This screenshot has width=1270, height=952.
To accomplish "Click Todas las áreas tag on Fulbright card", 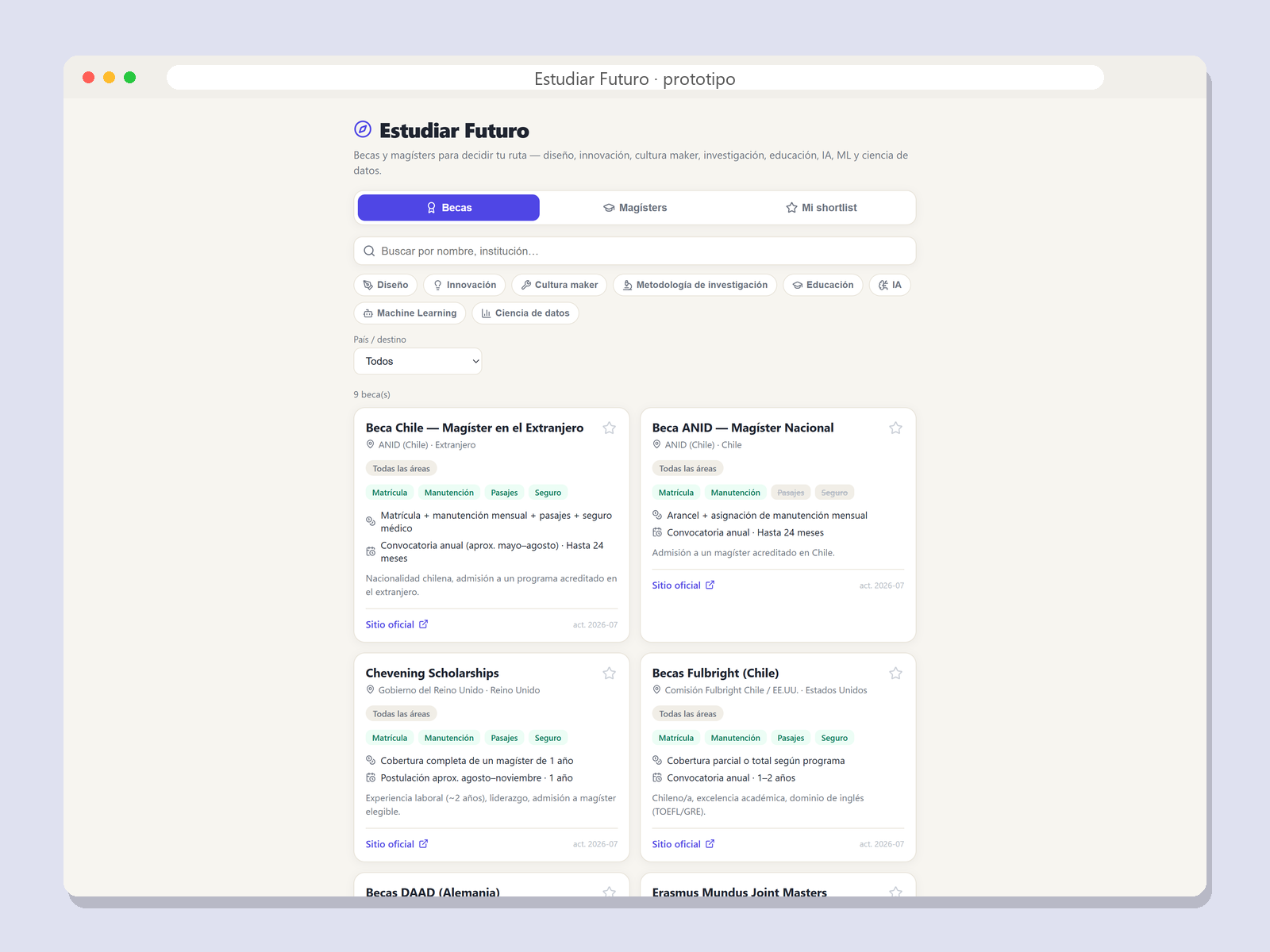I will tap(687, 714).
